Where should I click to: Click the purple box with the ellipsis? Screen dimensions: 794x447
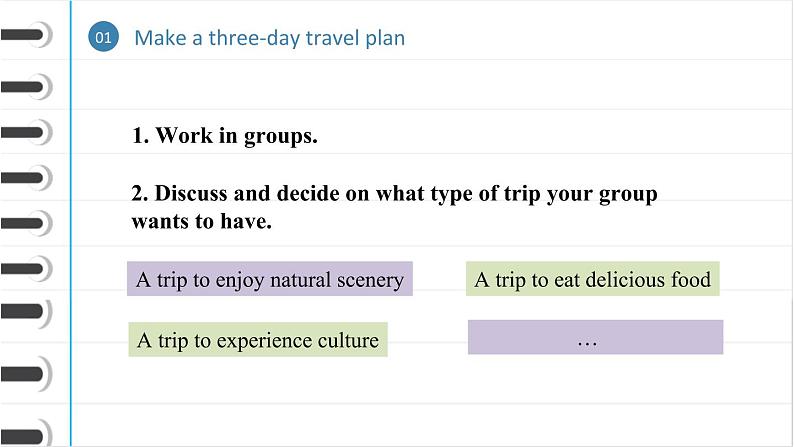(596, 337)
